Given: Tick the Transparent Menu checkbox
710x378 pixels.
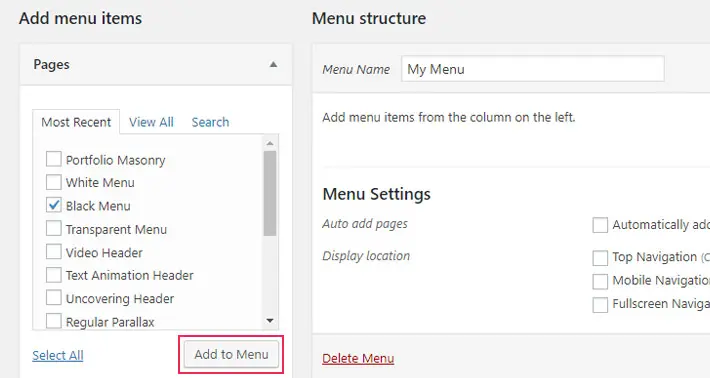Looking at the screenshot, I should [x=53, y=228].
